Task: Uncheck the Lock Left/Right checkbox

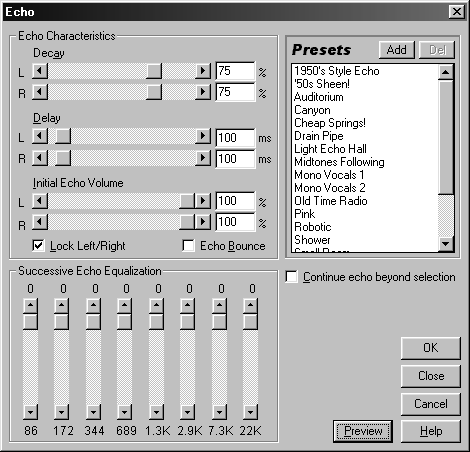Action: tap(38, 246)
